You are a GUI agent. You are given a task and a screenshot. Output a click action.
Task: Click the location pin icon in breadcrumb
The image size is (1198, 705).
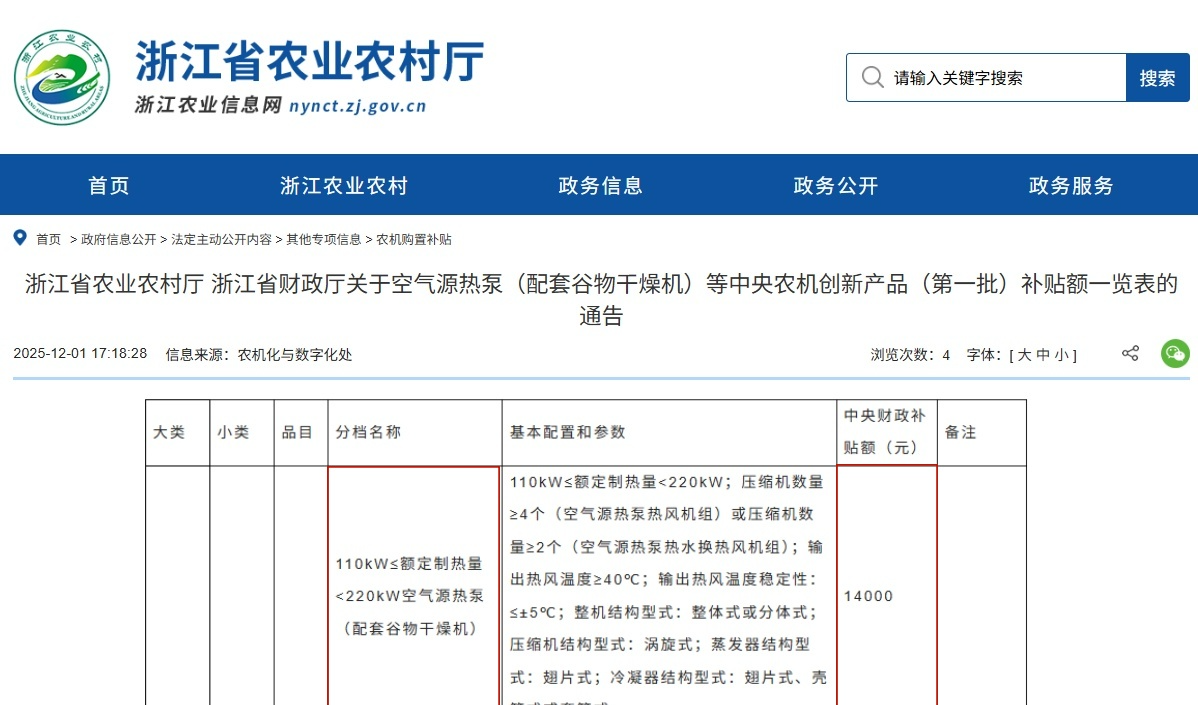(19, 238)
